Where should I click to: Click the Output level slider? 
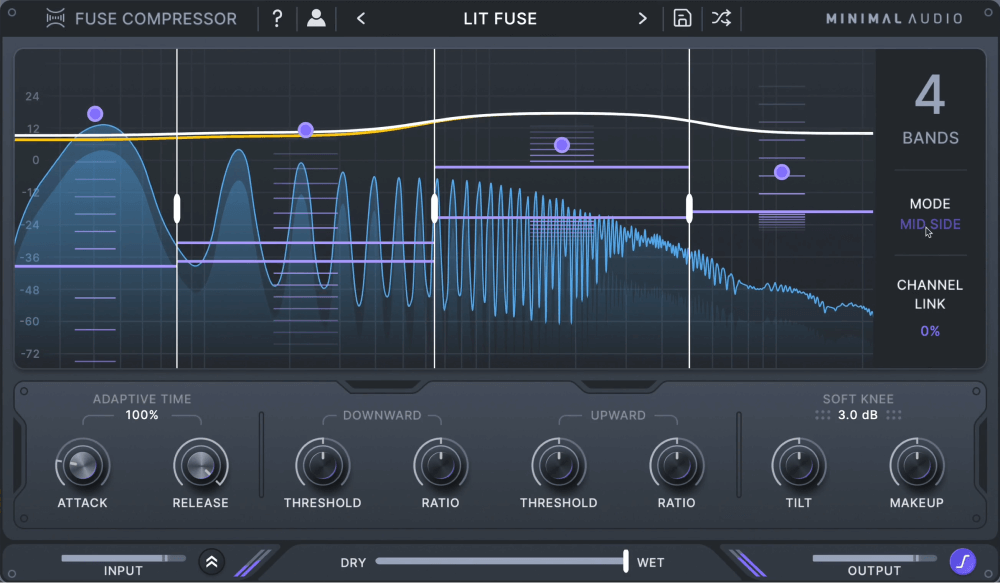874,558
